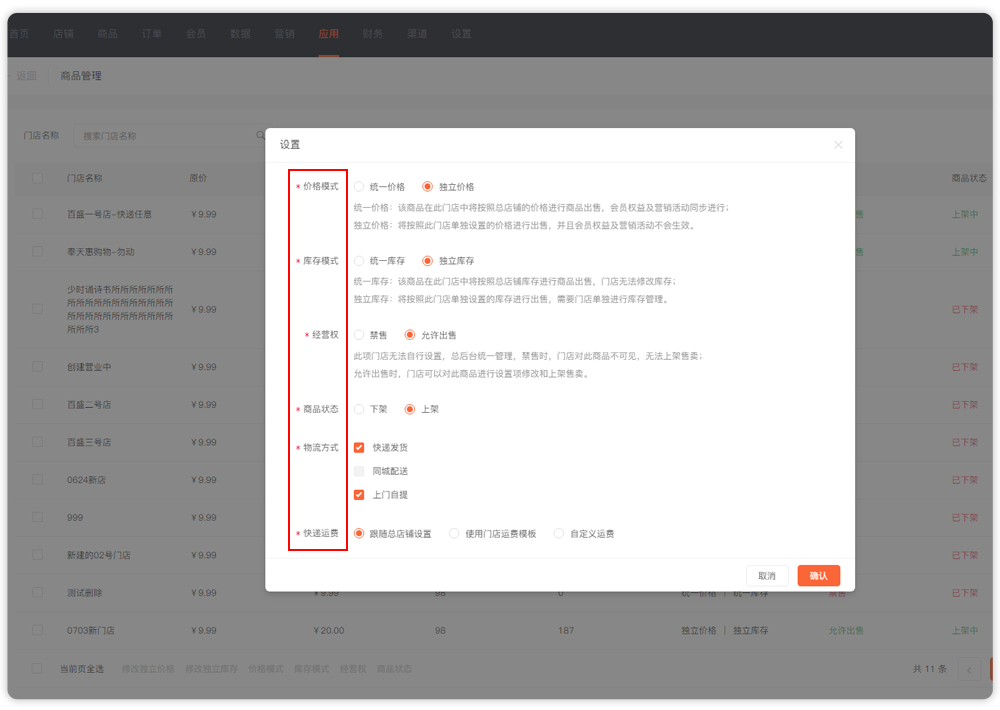The image size is (1000, 710).
Task: Close the 设置 dialog with the X icon
Action: pyautogui.click(x=838, y=145)
